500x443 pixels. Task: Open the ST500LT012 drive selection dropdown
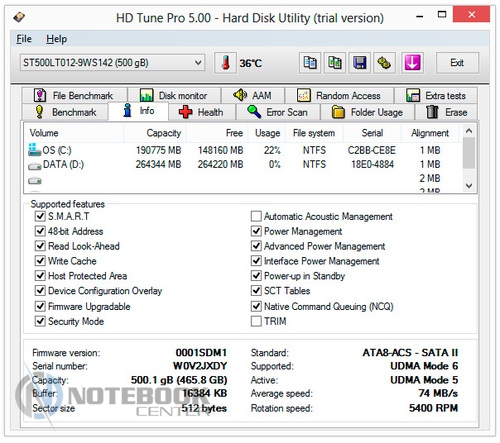(x=112, y=63)
